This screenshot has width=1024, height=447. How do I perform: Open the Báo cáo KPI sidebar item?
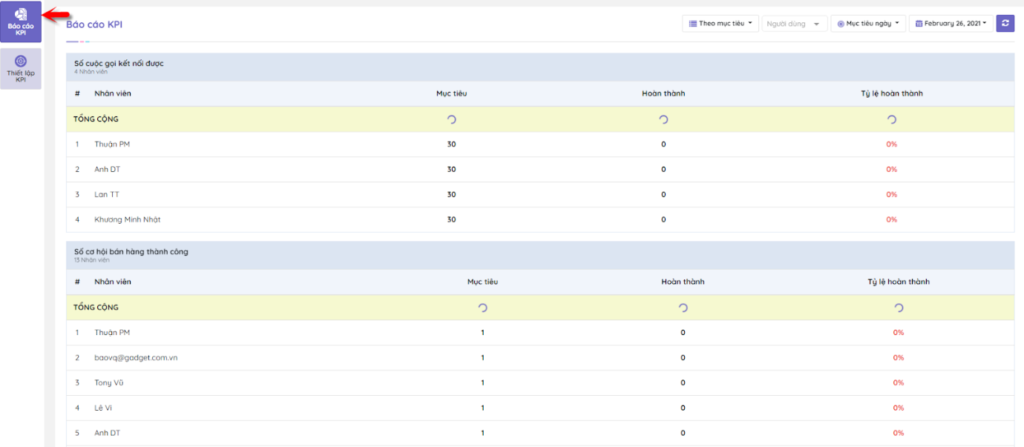pyautogui.click(x=21, y=22)
